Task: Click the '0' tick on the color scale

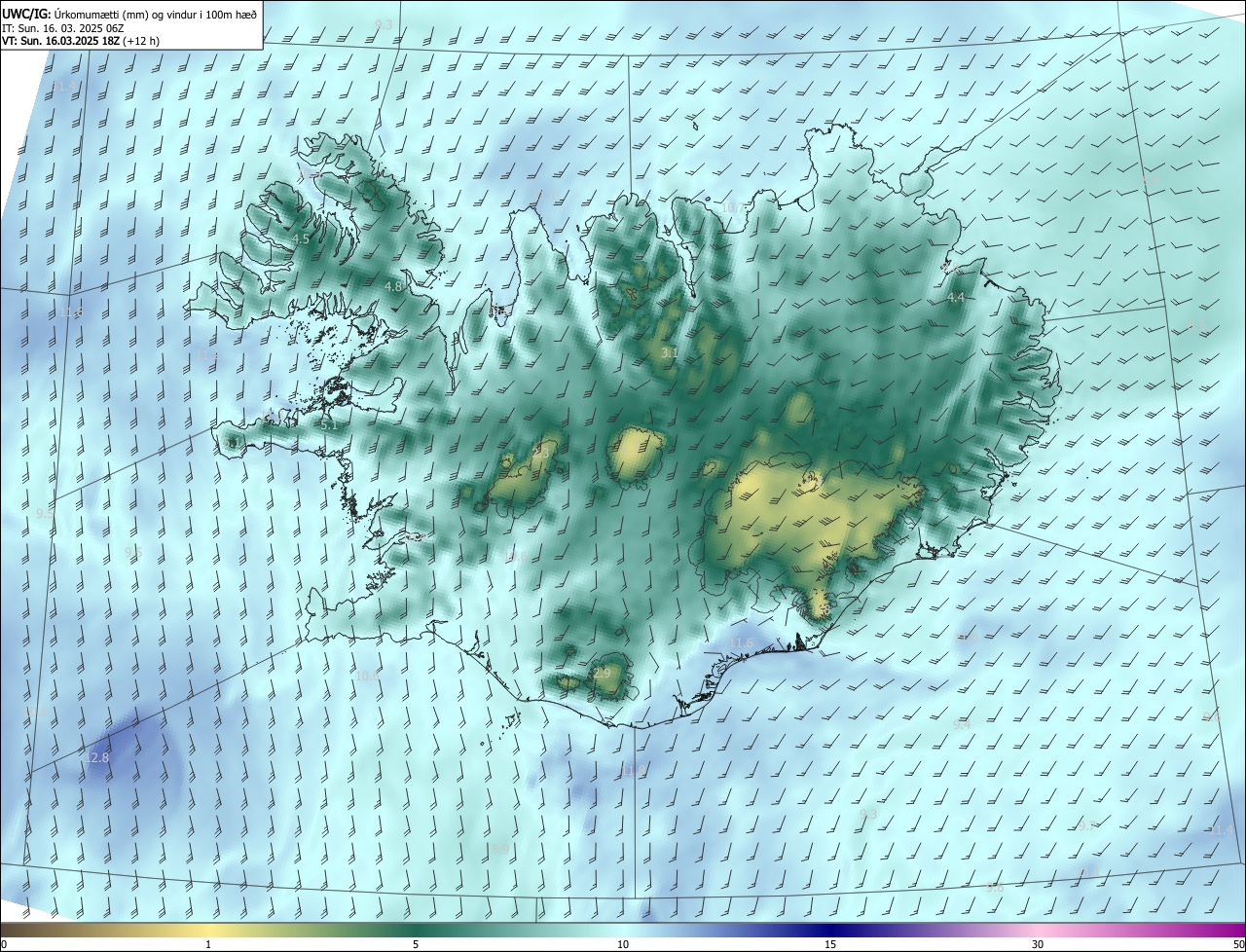Action: 4,945
